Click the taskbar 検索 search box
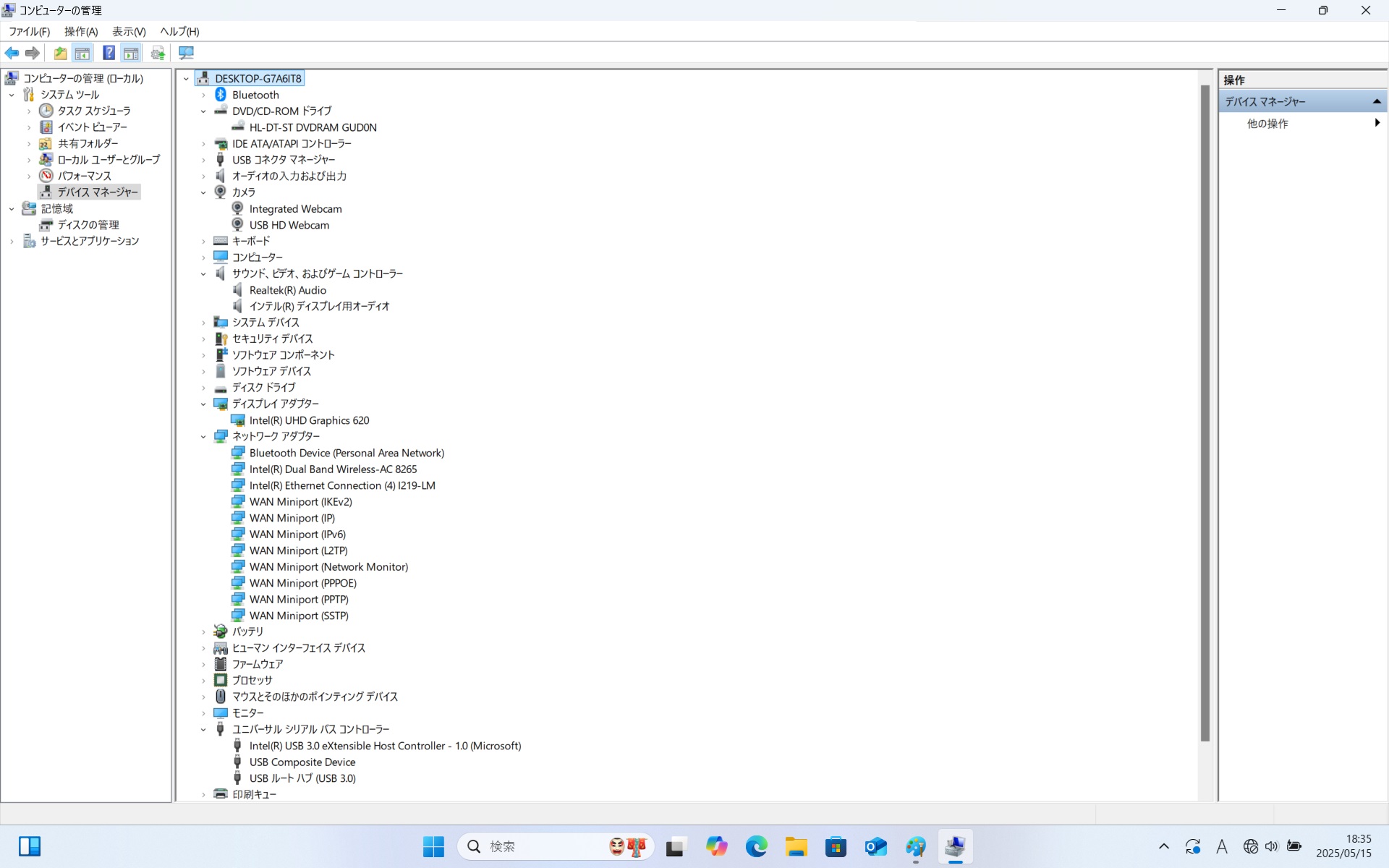1389x868 pixels. pos(556,846)
